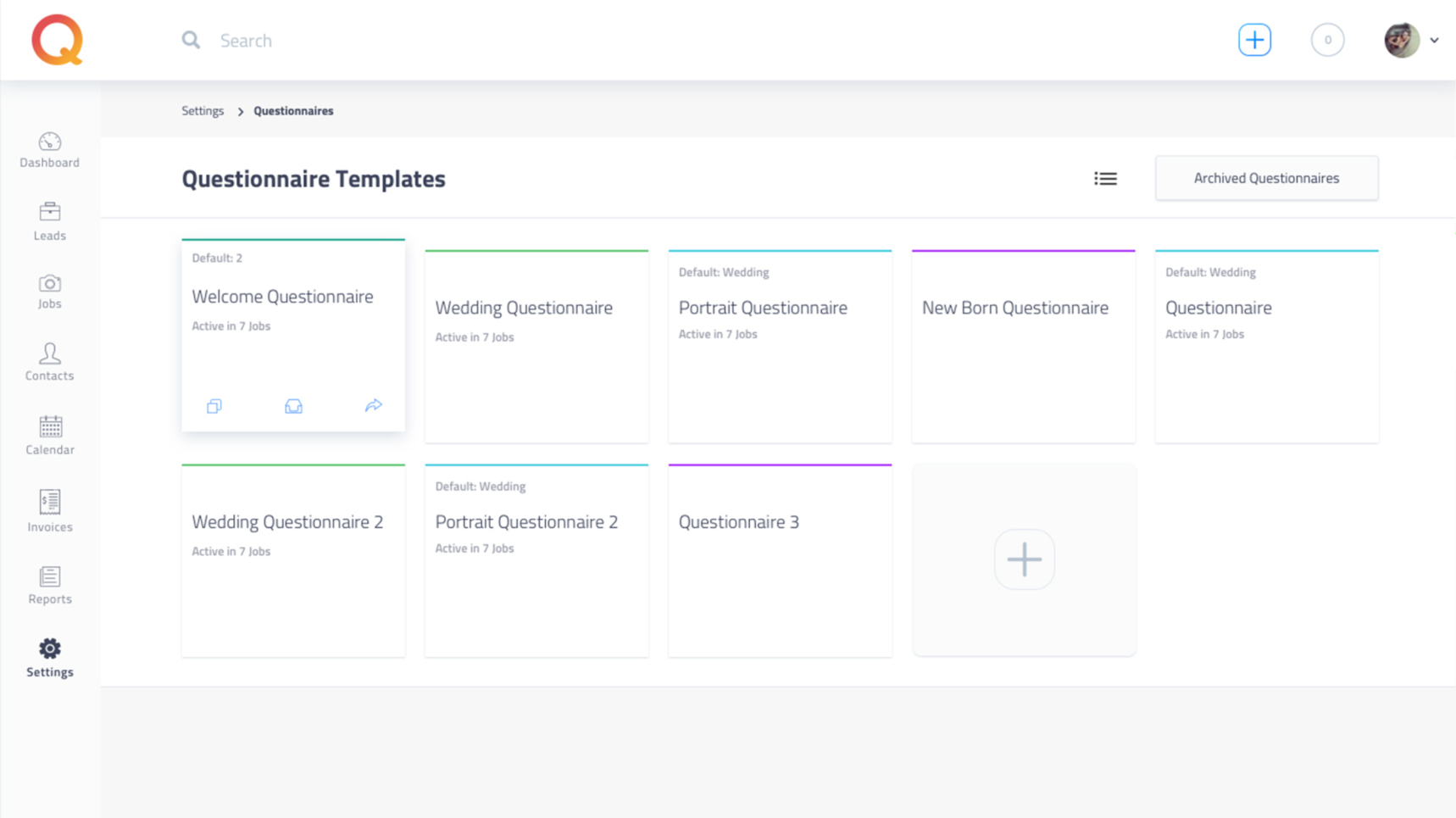Click the Settings breadcrumb link
This screenshot has height=818, width=1456.
coord(203,111)
